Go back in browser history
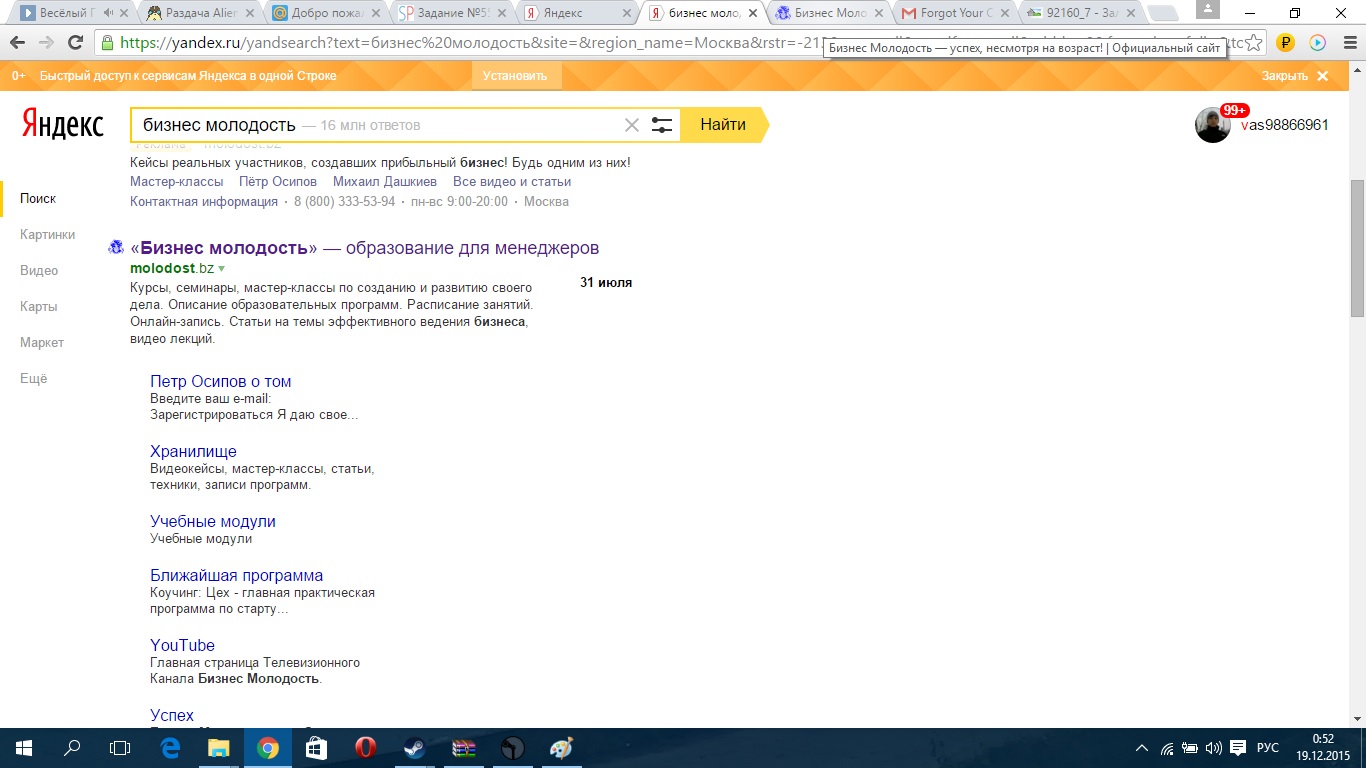The image size is (1366, 768). [17, 43]
